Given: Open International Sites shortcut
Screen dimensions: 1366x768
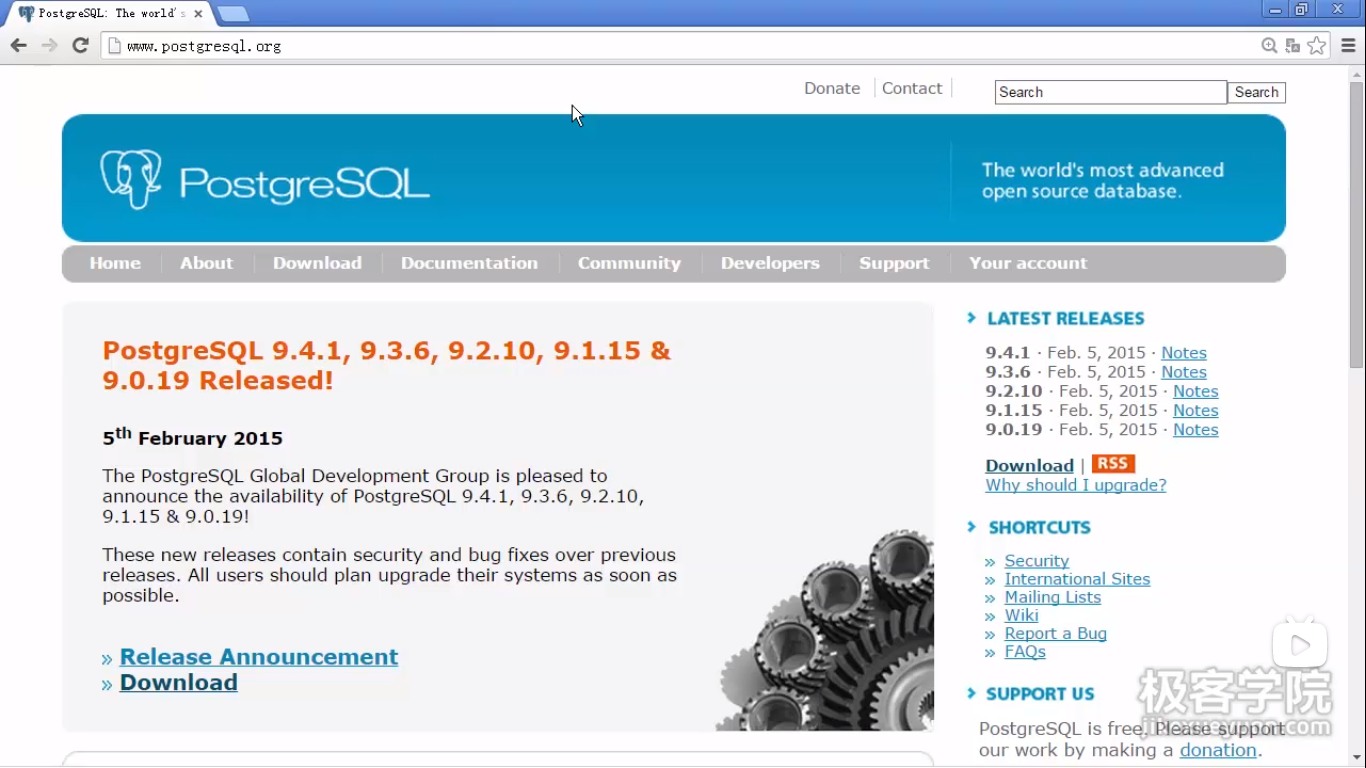Looking at the screenshot, I should [x=1077, y=579].
